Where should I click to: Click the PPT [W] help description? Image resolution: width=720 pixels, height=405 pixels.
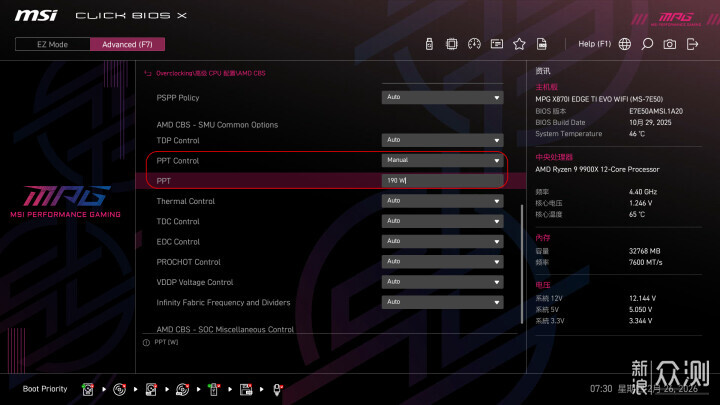166,342
